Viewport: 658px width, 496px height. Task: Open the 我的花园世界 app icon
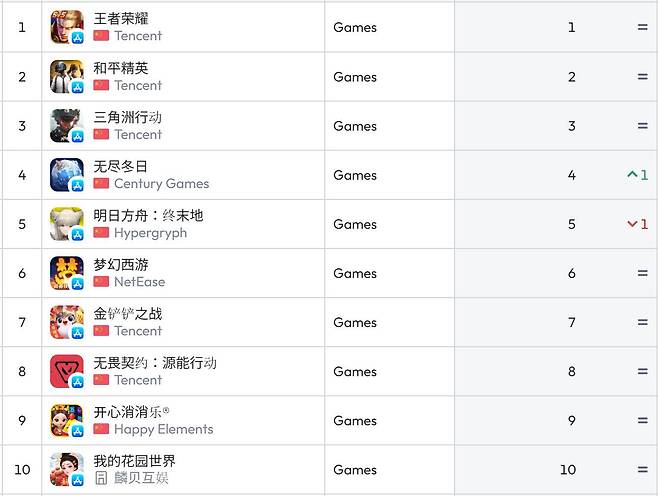(67, 469)
